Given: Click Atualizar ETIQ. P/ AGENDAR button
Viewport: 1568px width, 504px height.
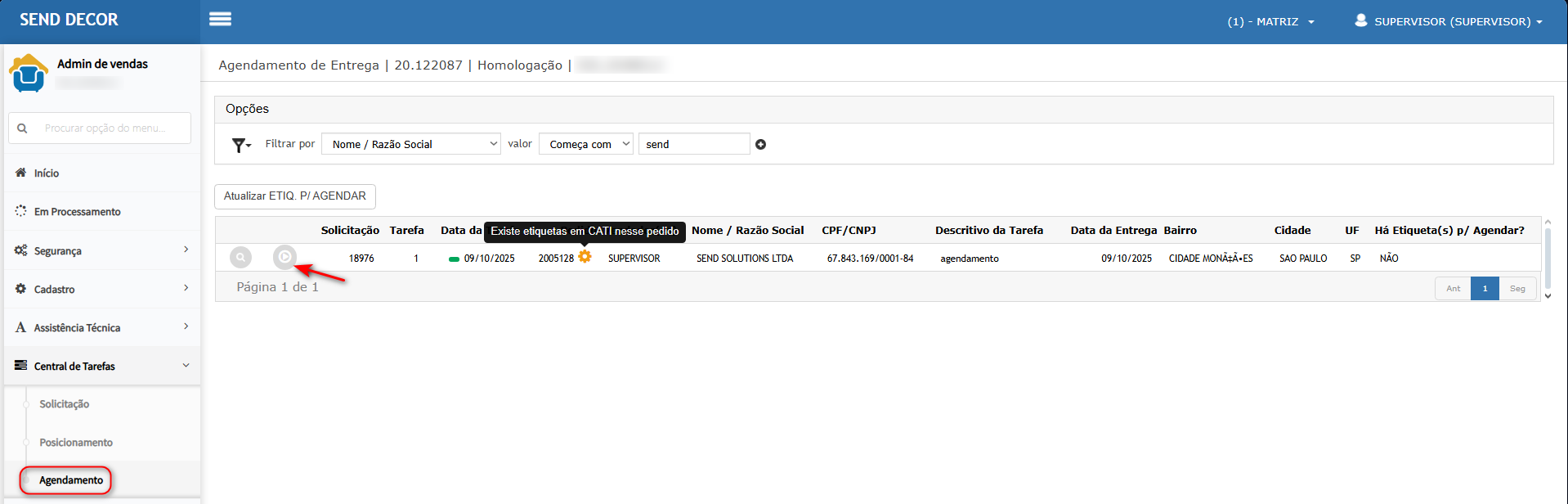Looking at the screenshot, I should tap(295, 196).
